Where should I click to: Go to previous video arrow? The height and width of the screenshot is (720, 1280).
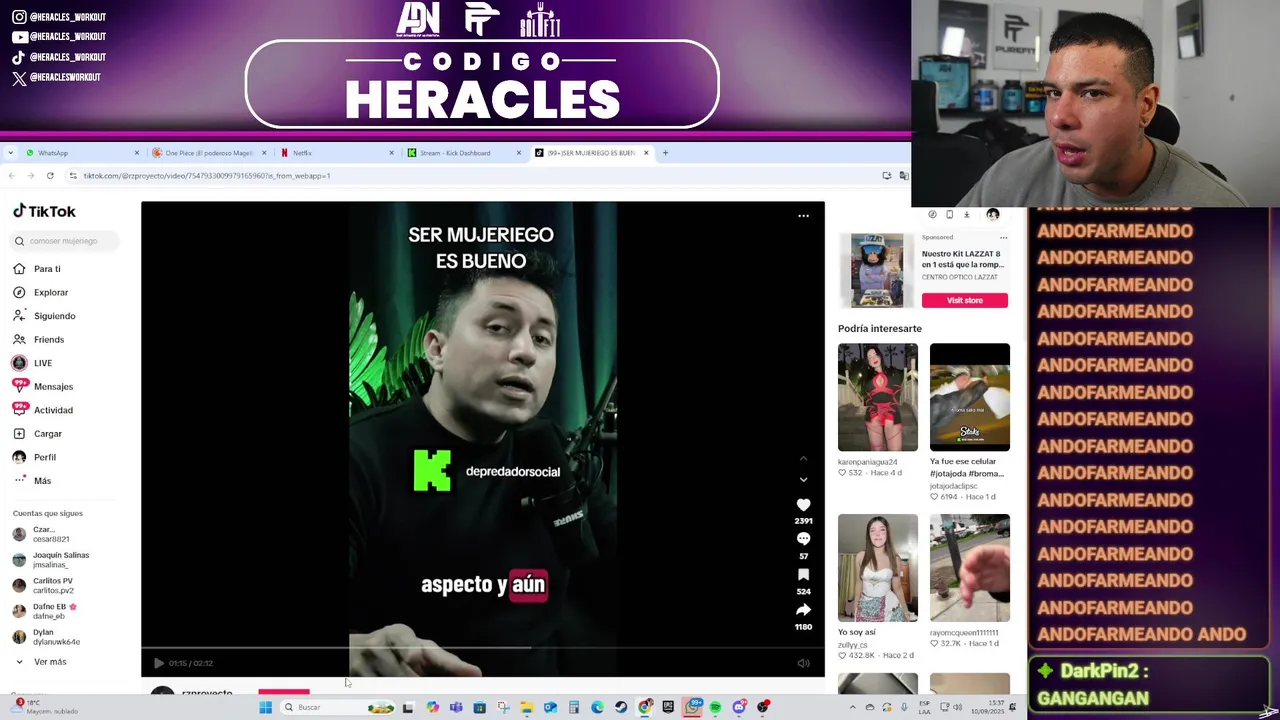point(803,459)
